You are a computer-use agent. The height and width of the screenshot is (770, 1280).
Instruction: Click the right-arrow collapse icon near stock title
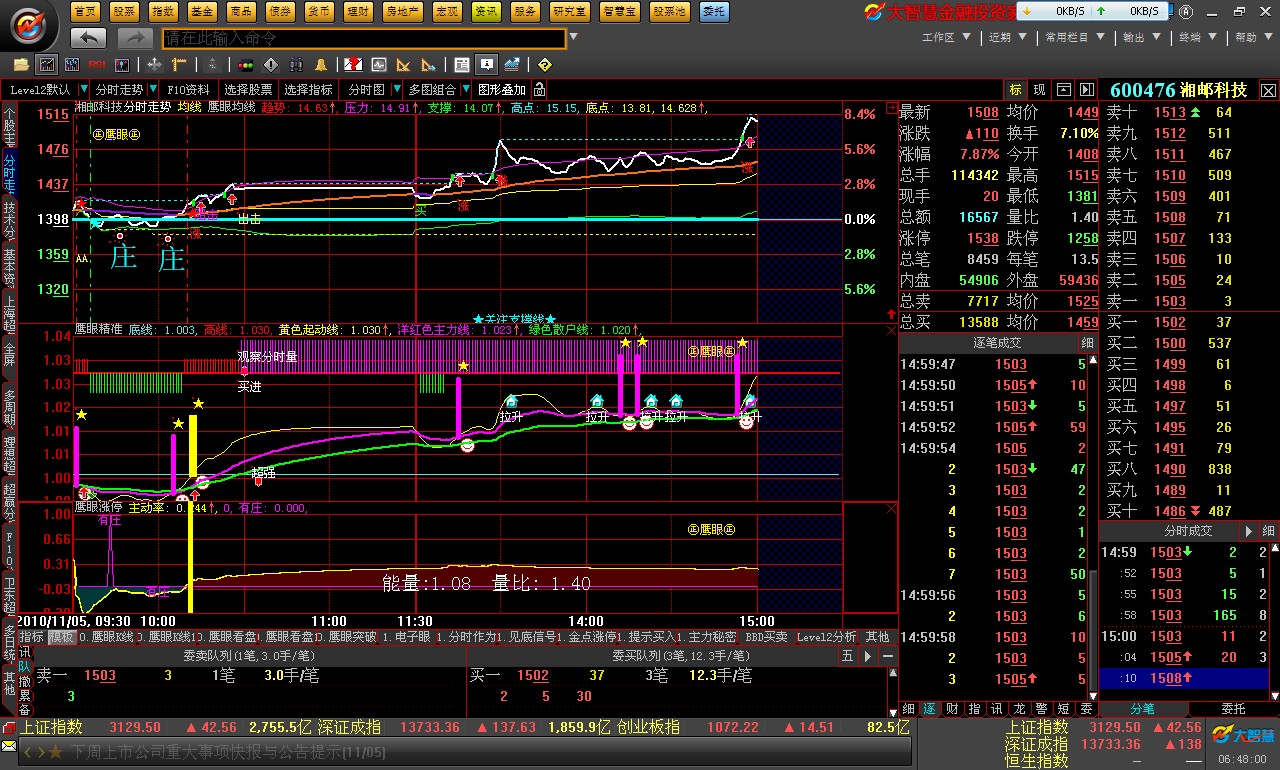pyautogui.click(x=1085, y=90)
